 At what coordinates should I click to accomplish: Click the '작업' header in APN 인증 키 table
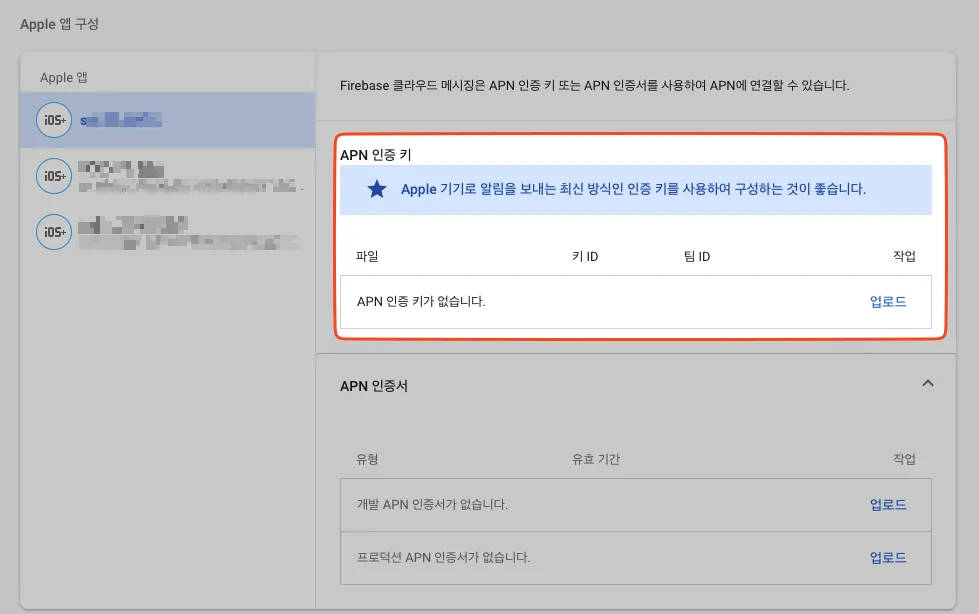(904, 256)
